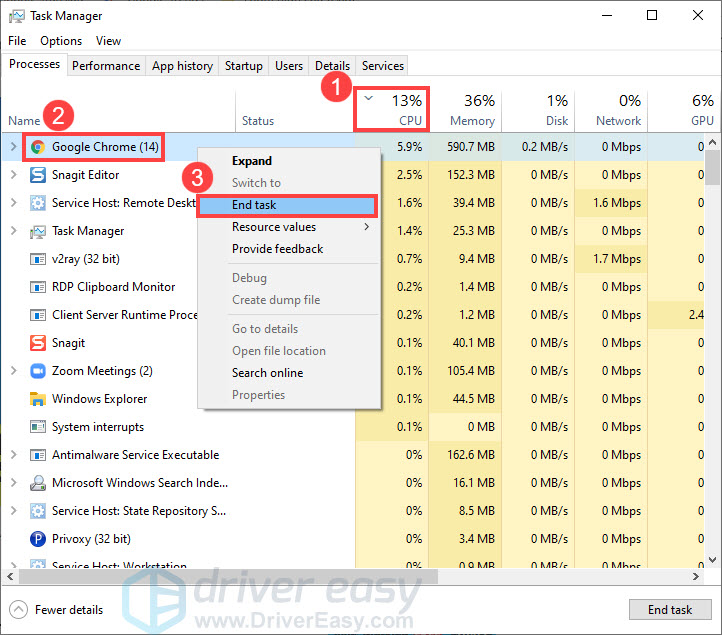Click the Snagit Editor icon

tap(38, 175)
